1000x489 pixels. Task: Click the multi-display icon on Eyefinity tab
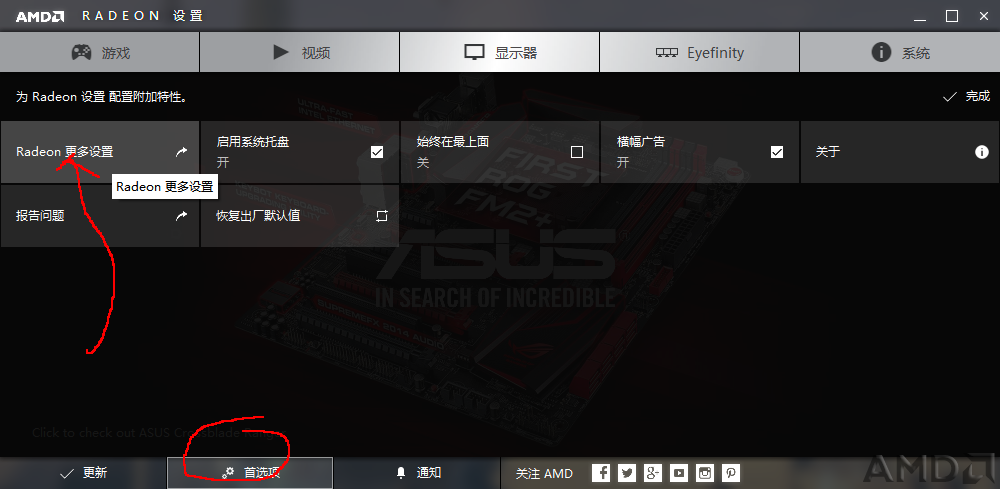coord(666,53)
